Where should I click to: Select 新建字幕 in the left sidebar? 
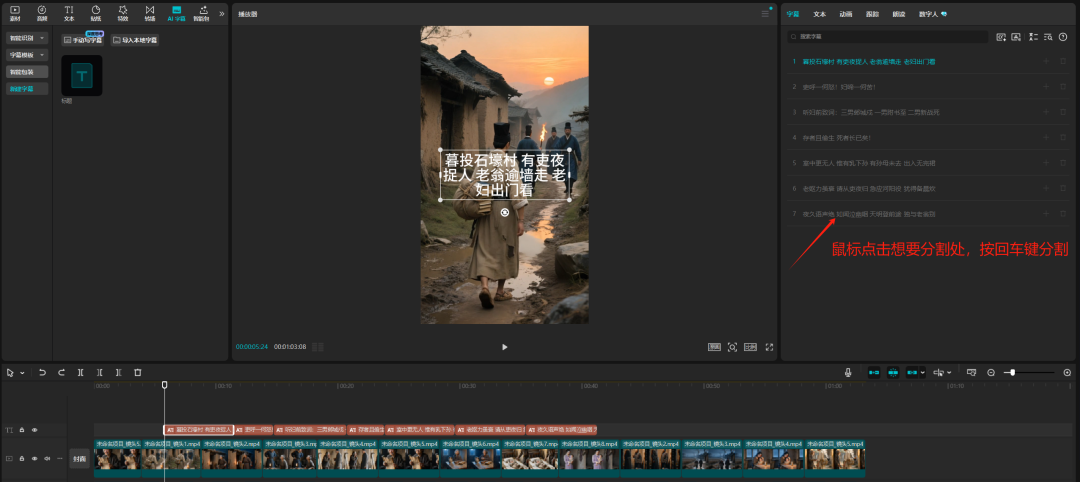click(28, 88)
